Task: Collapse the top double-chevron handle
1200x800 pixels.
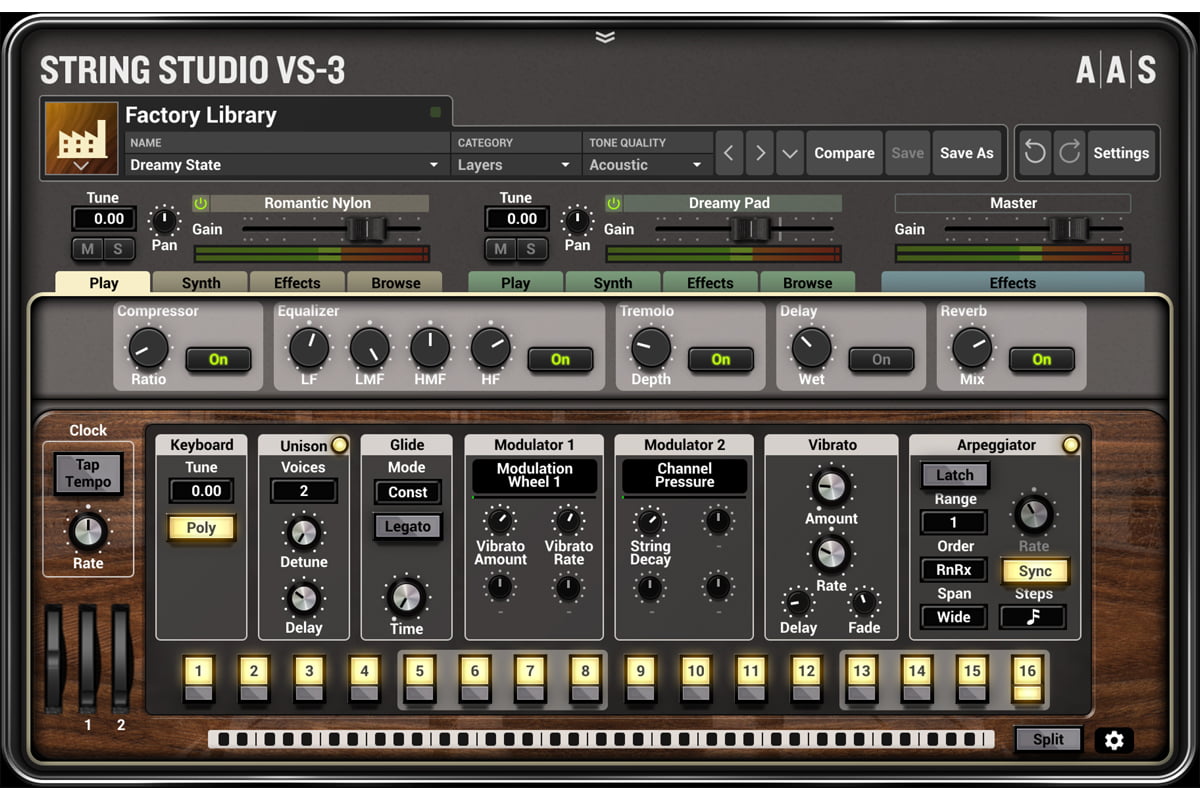Action: [604, 37]
